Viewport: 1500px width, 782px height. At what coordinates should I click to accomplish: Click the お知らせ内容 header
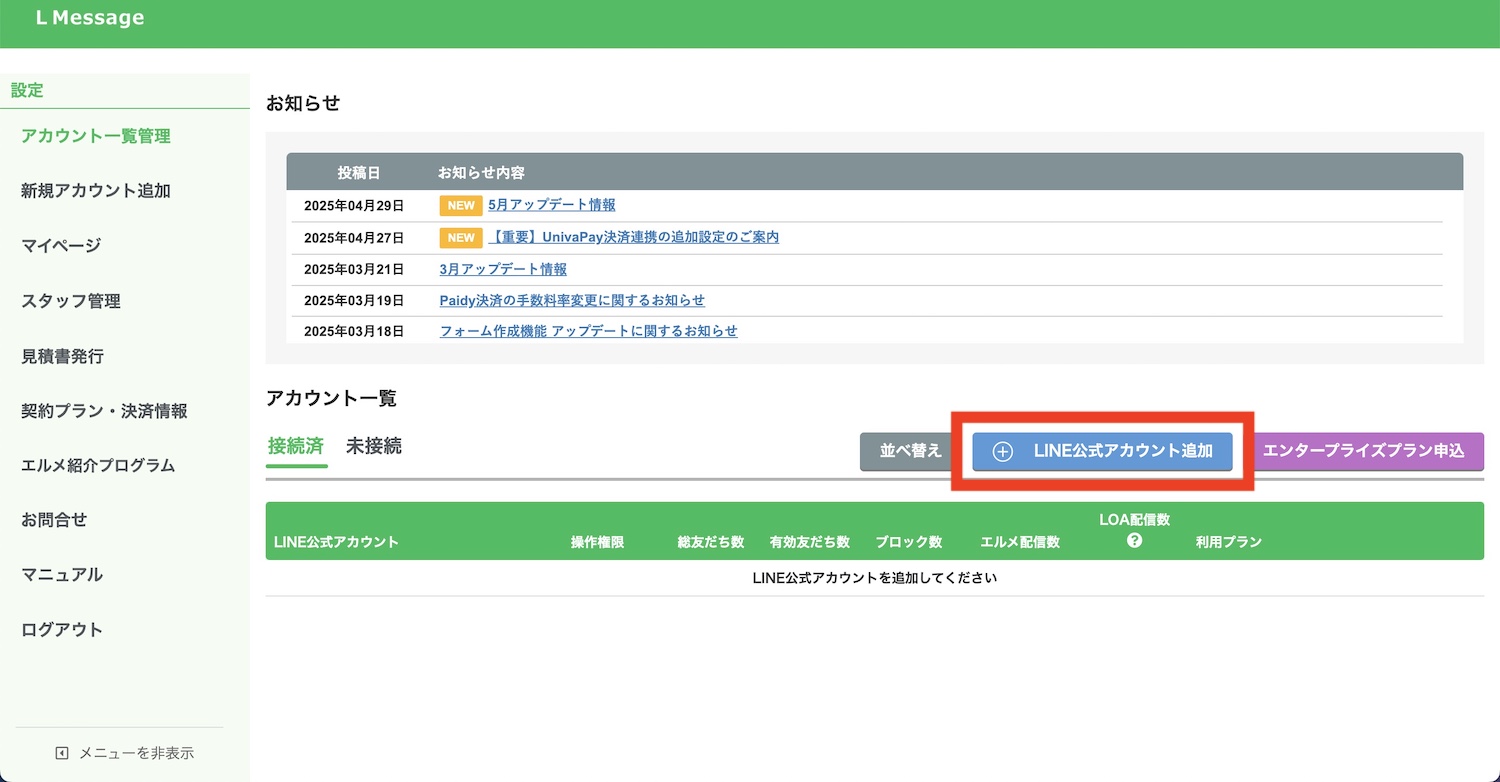(482, 173)
